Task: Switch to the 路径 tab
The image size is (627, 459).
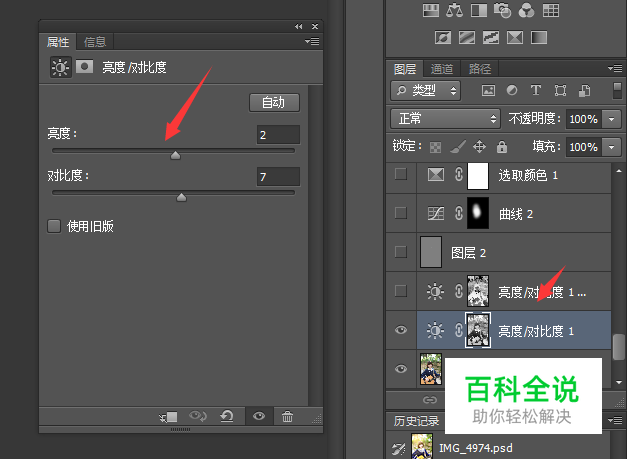Action: (480, 69)
